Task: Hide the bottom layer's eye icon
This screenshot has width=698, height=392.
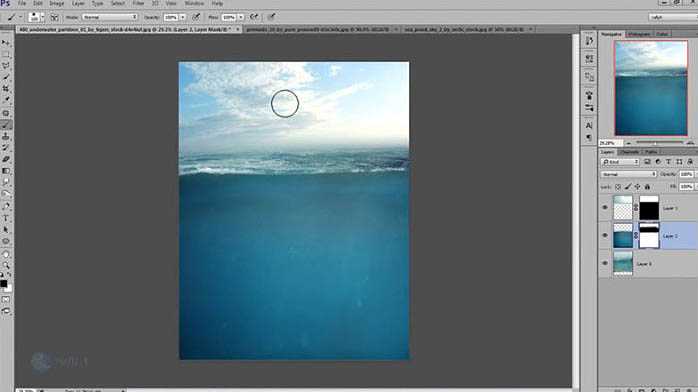Action: point(605,263)
